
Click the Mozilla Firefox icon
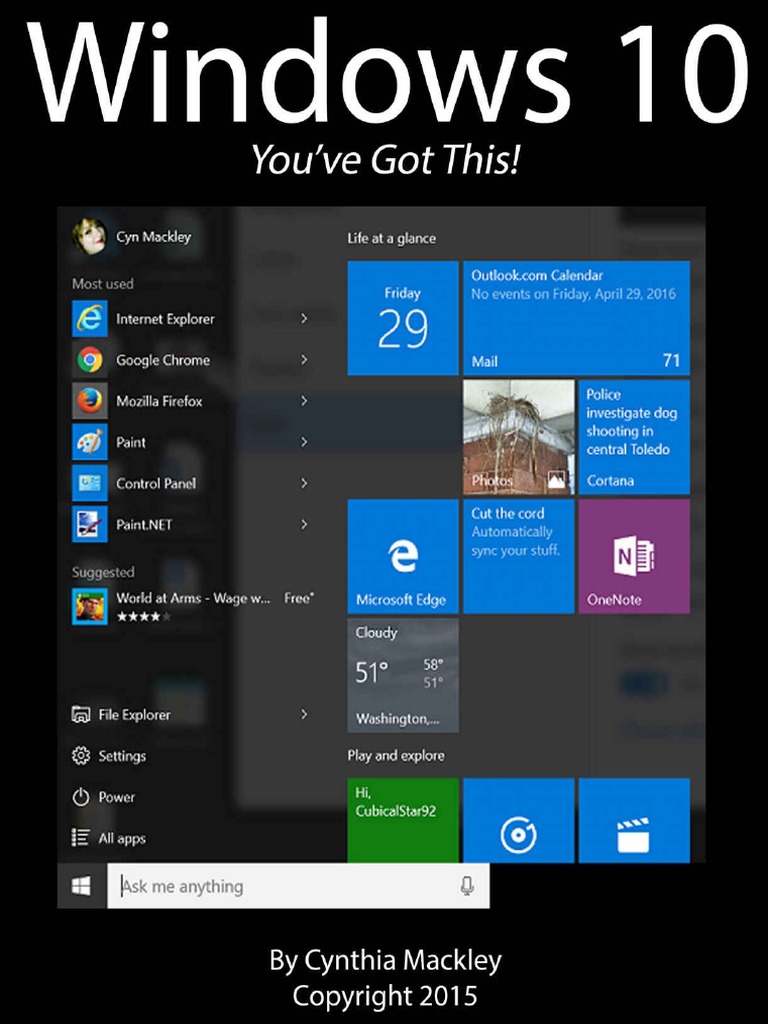tap(89, 401)
